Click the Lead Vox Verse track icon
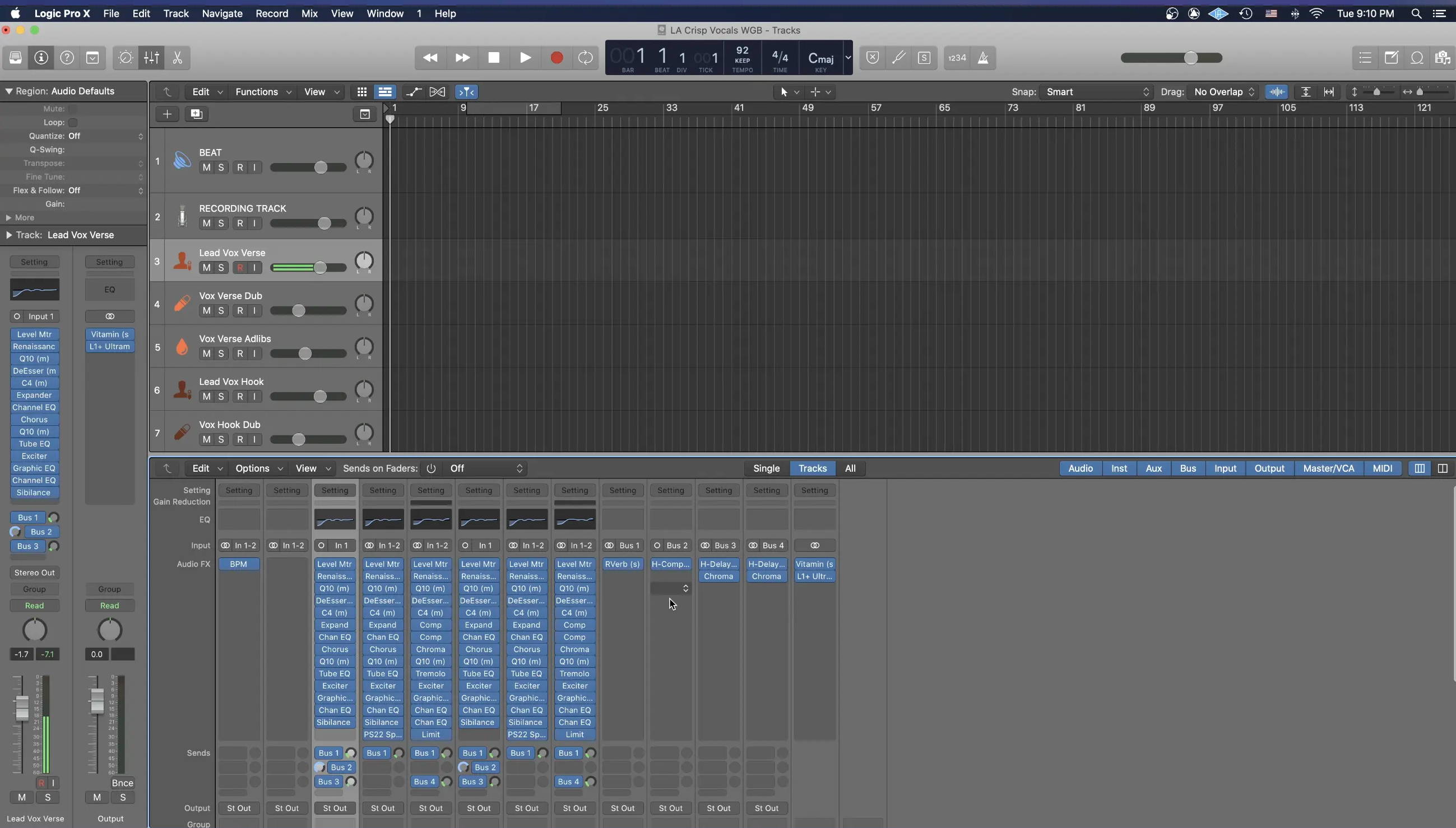1456x828 pixels. point(182,261)
